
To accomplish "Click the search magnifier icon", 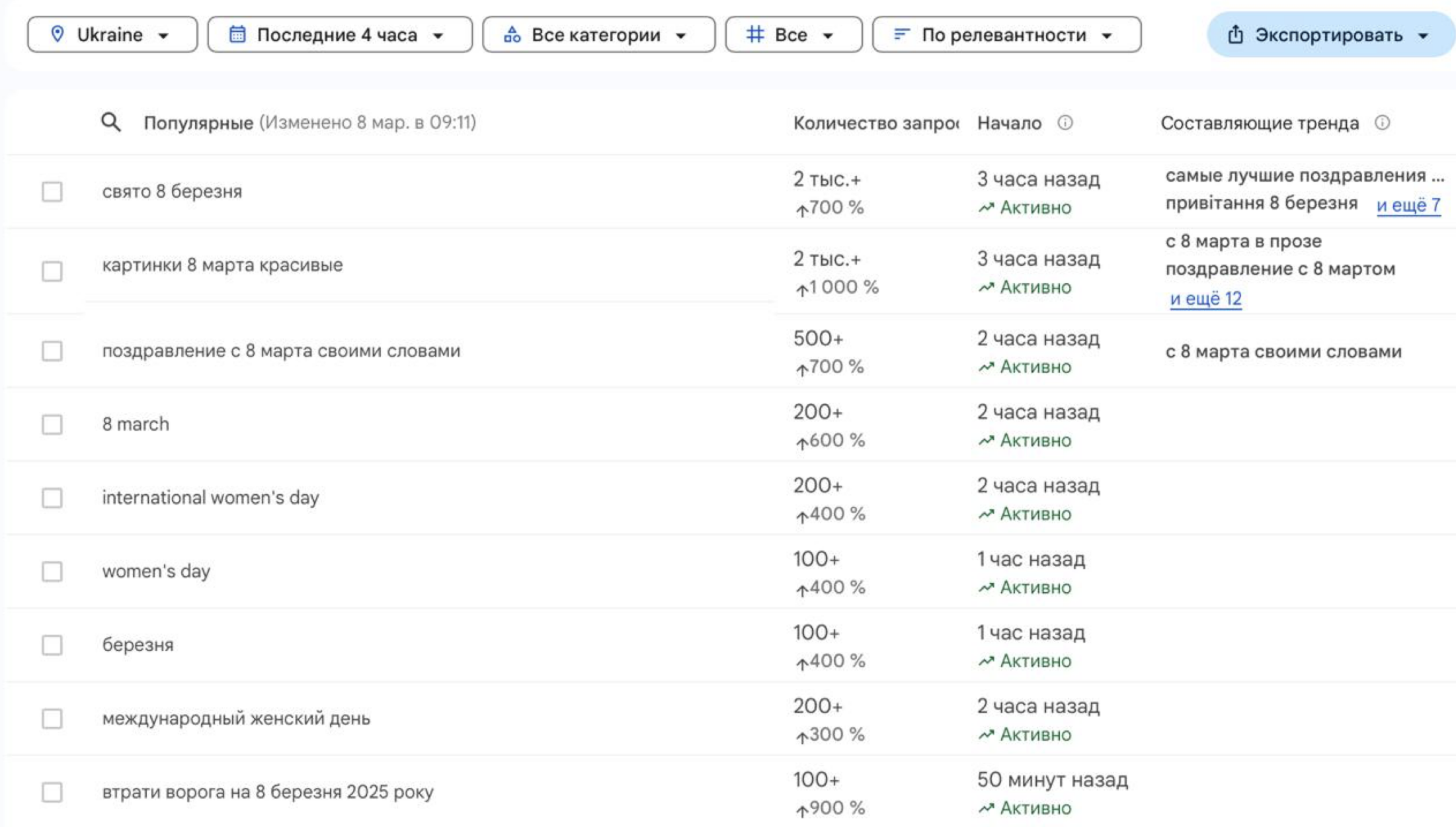I will coord(111,122).
